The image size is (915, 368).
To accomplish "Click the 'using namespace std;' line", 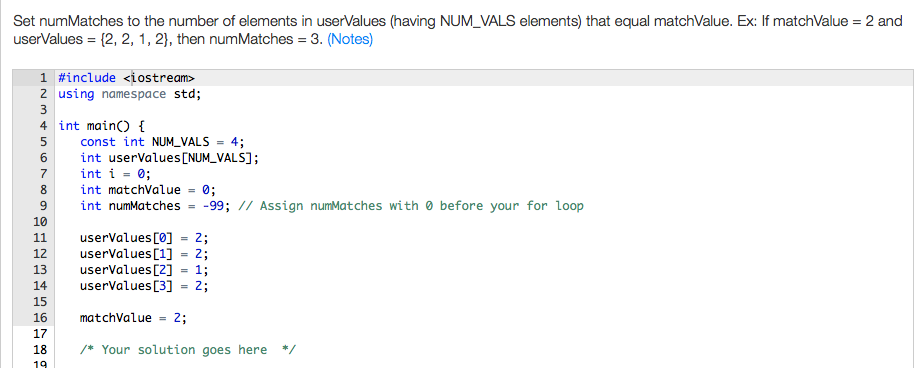I will click(x=130, y=94).
